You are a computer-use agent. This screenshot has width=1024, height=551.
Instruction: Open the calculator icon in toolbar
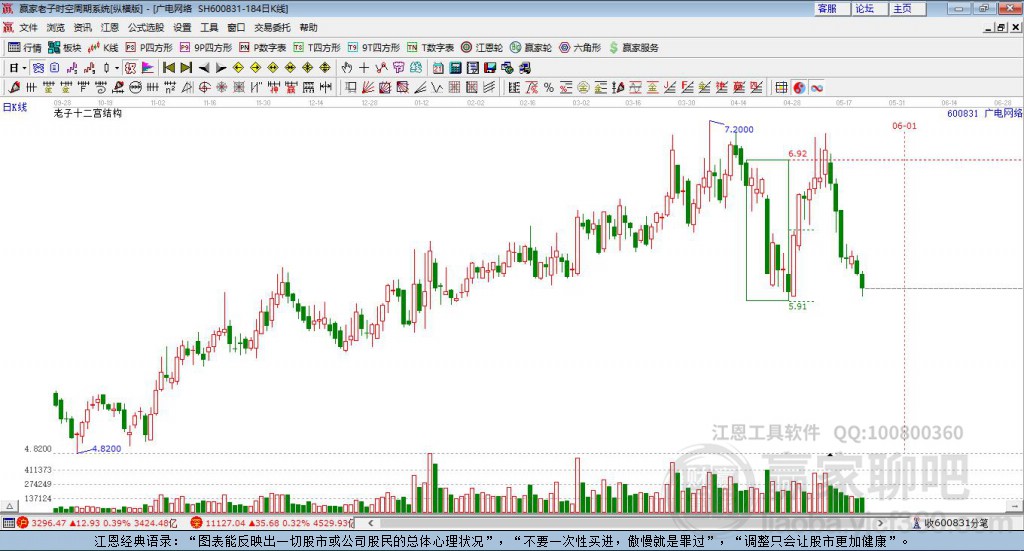[x=455, y=68]
